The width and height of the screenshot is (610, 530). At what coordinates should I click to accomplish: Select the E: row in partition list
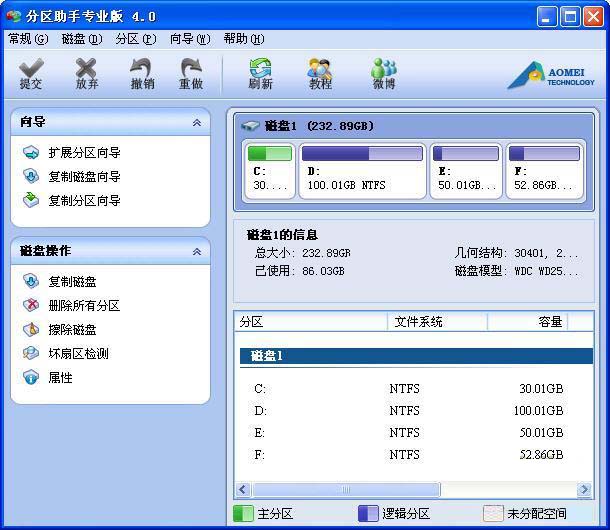pos(260,432)
